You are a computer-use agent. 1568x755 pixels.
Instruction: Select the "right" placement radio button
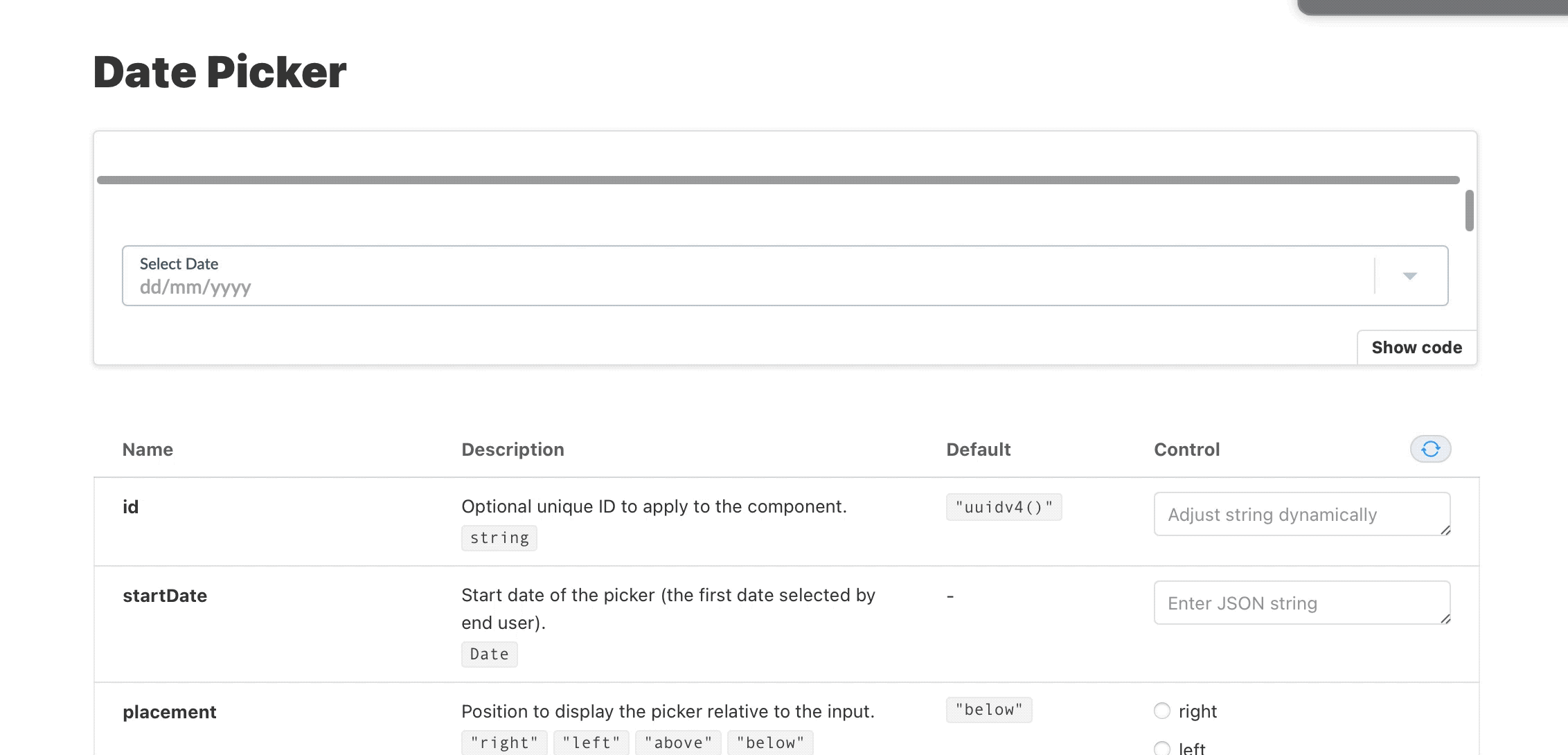coord(1162,711)
